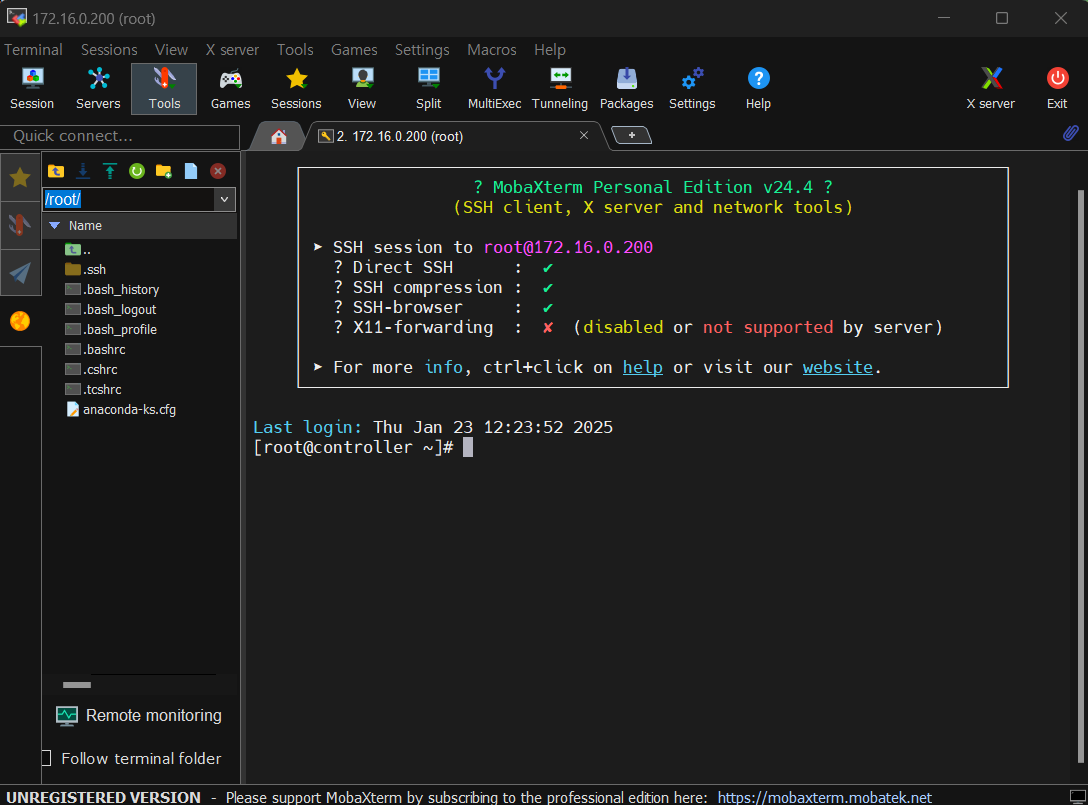The image size is (1088, 805).
Task: Click the file list horizontal scrollbar thumb
Action: pos(76,685)
